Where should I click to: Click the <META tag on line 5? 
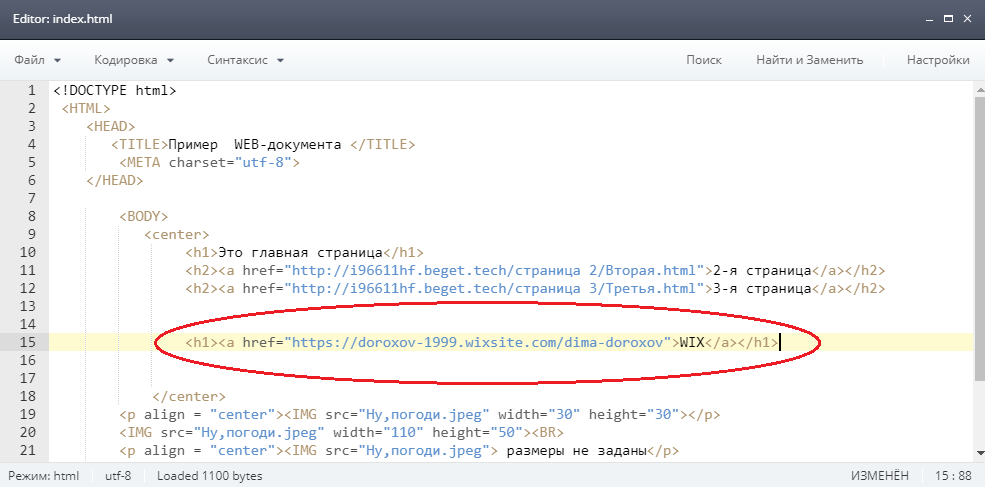coord(141,163)
